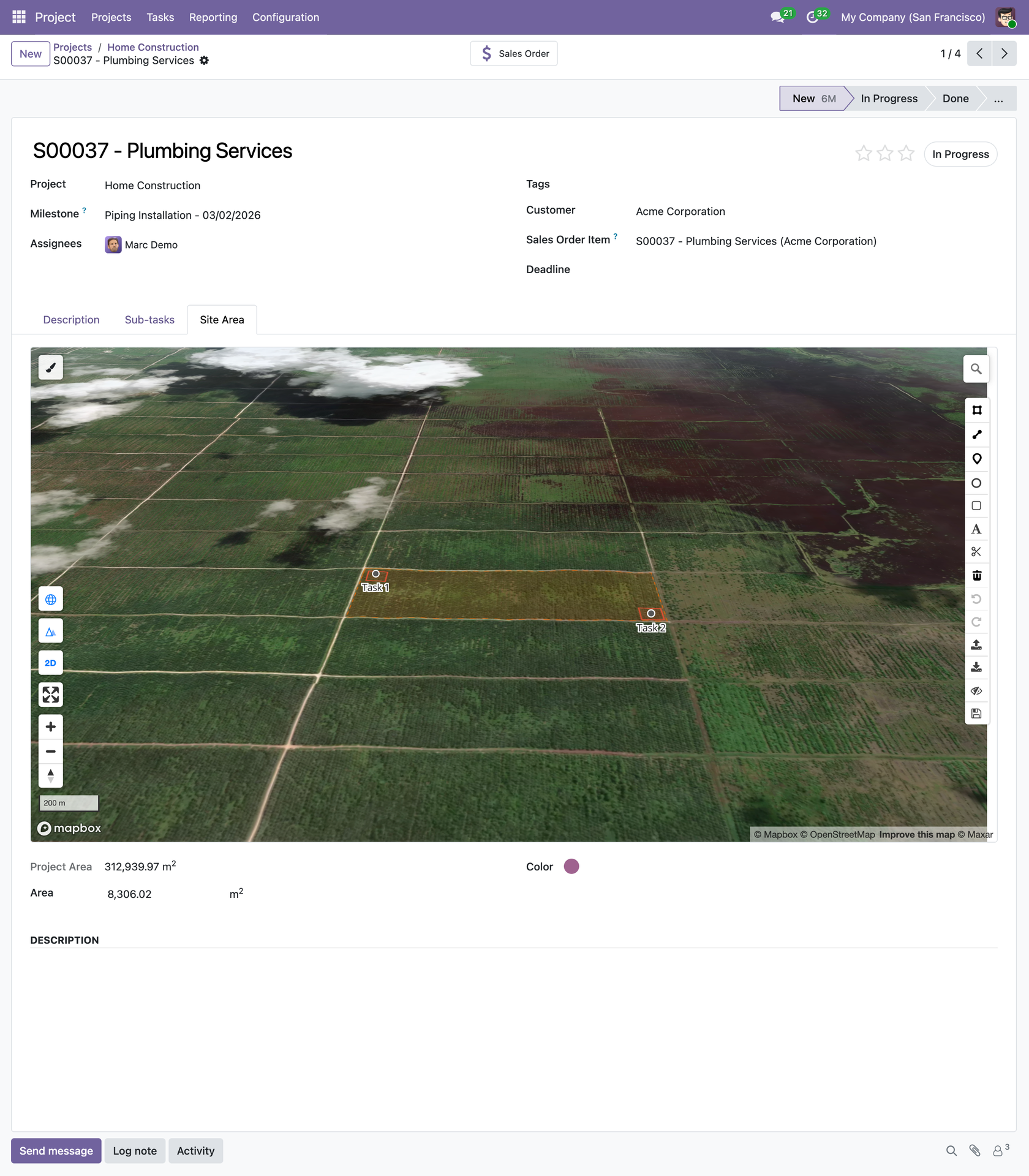Toggle the 2D map view button

click(x=51, y=663)
